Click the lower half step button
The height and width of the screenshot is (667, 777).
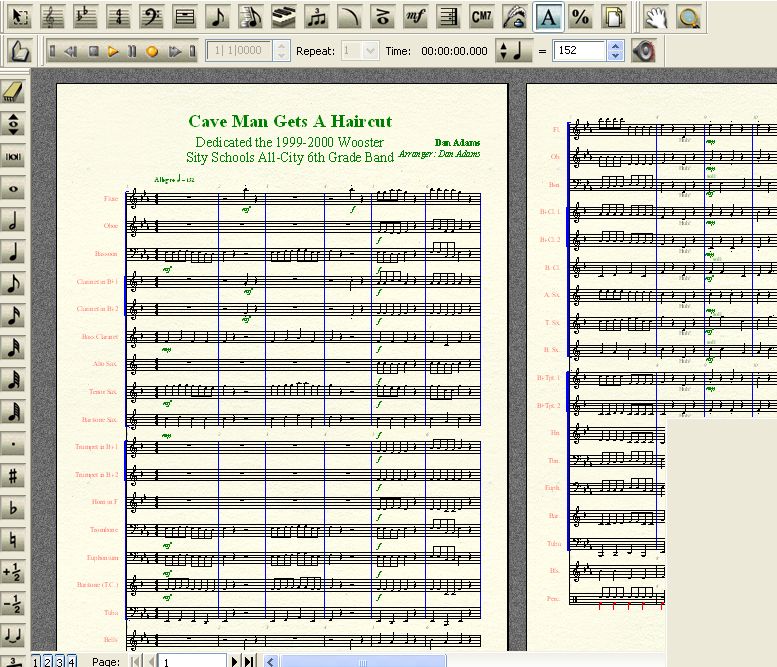[x=13, y=604]
